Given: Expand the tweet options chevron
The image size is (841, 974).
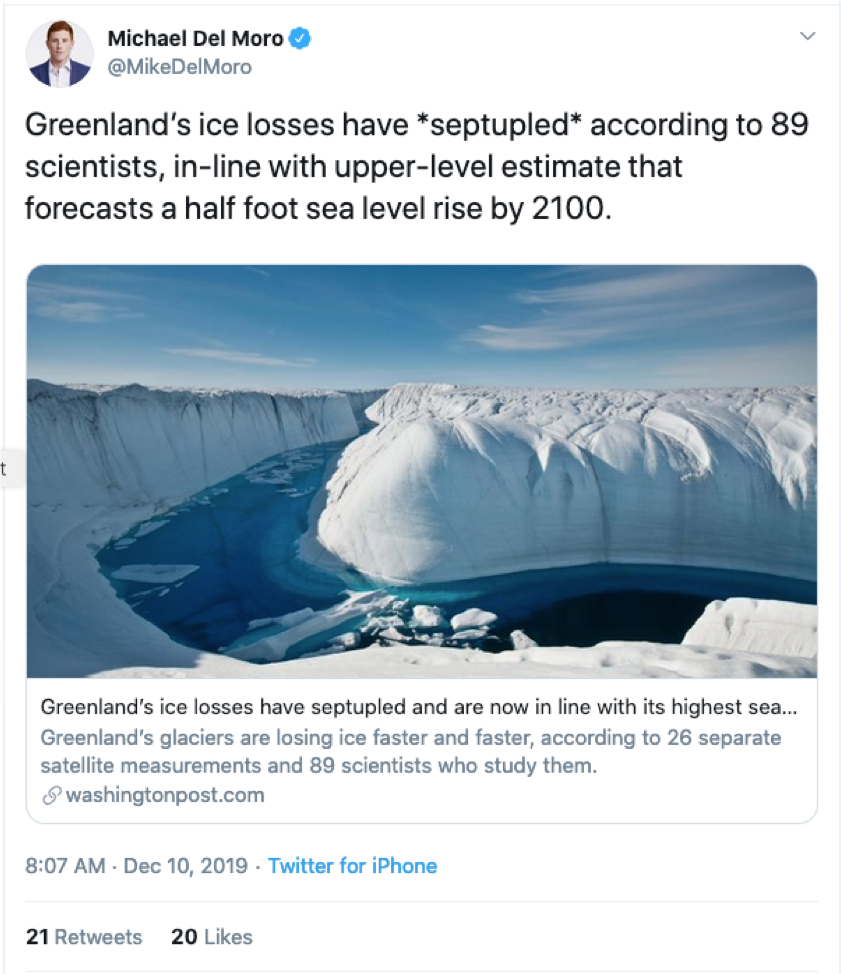Looking at the screenshot, I should click(808, 37).
